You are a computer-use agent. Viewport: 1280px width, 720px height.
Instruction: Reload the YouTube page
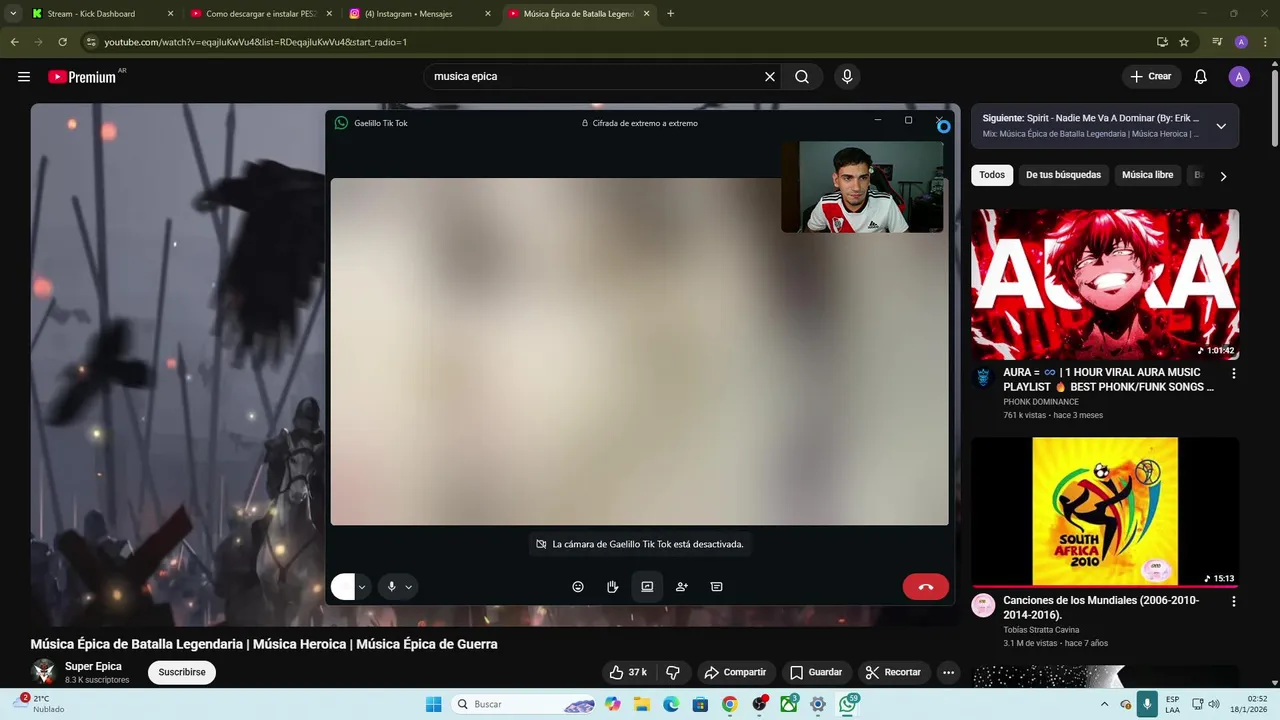tap(62, 42)
